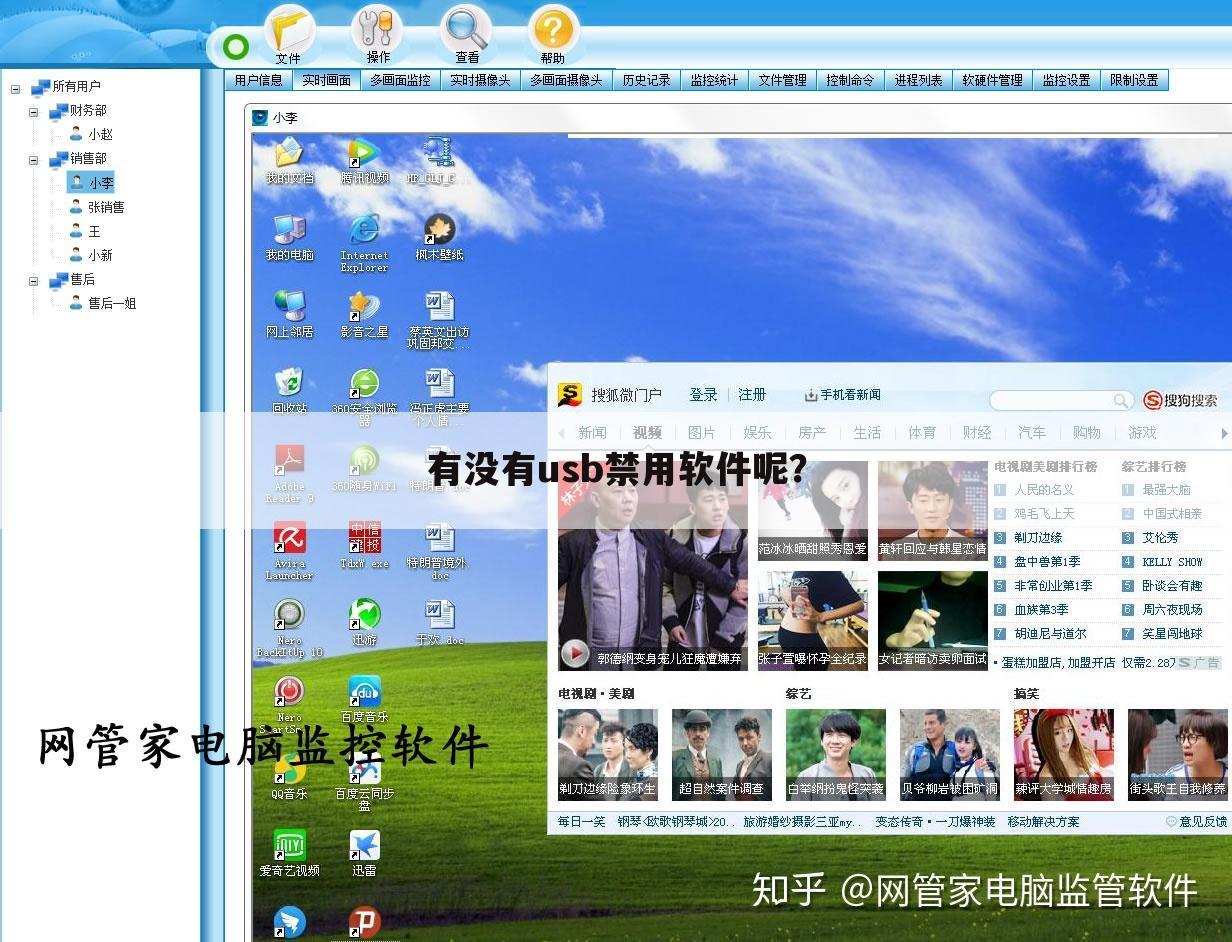Open 枫木壁纸 desktop icon
1232x942 pixels.
click(439, 237)
